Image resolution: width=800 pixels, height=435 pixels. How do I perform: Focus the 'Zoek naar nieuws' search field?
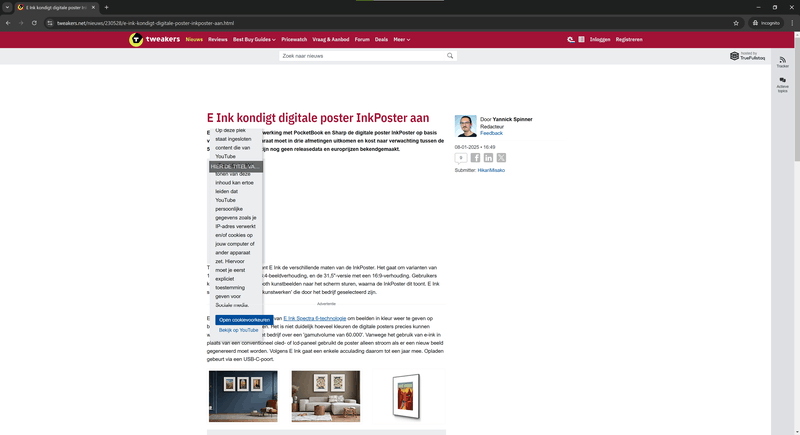(362, 56)
